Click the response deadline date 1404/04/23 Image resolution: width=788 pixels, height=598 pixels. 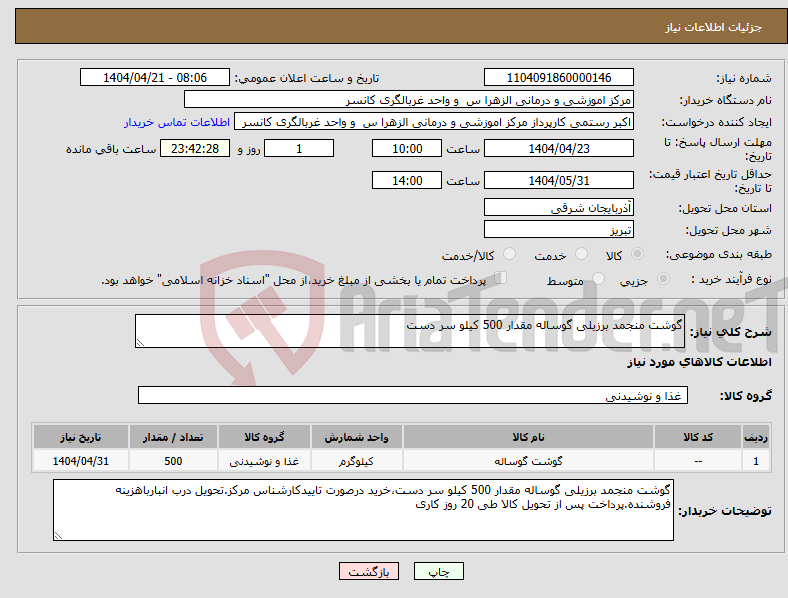click(x=558, y=148)
